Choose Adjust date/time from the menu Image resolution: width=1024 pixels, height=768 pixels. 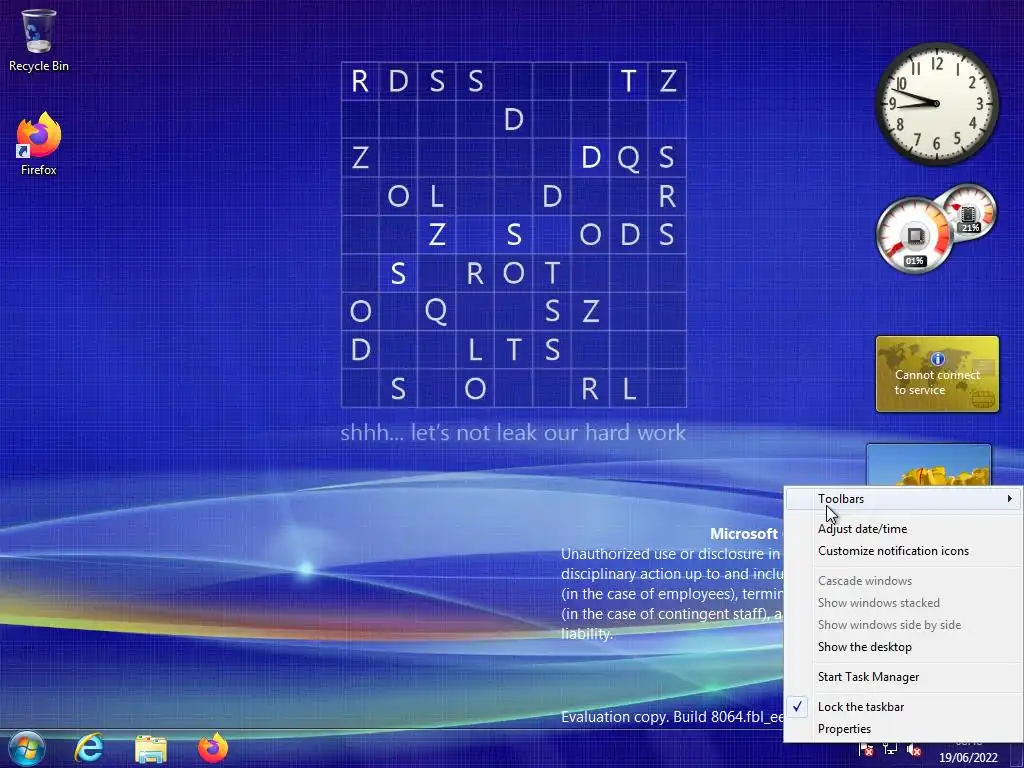click(903, 529)
